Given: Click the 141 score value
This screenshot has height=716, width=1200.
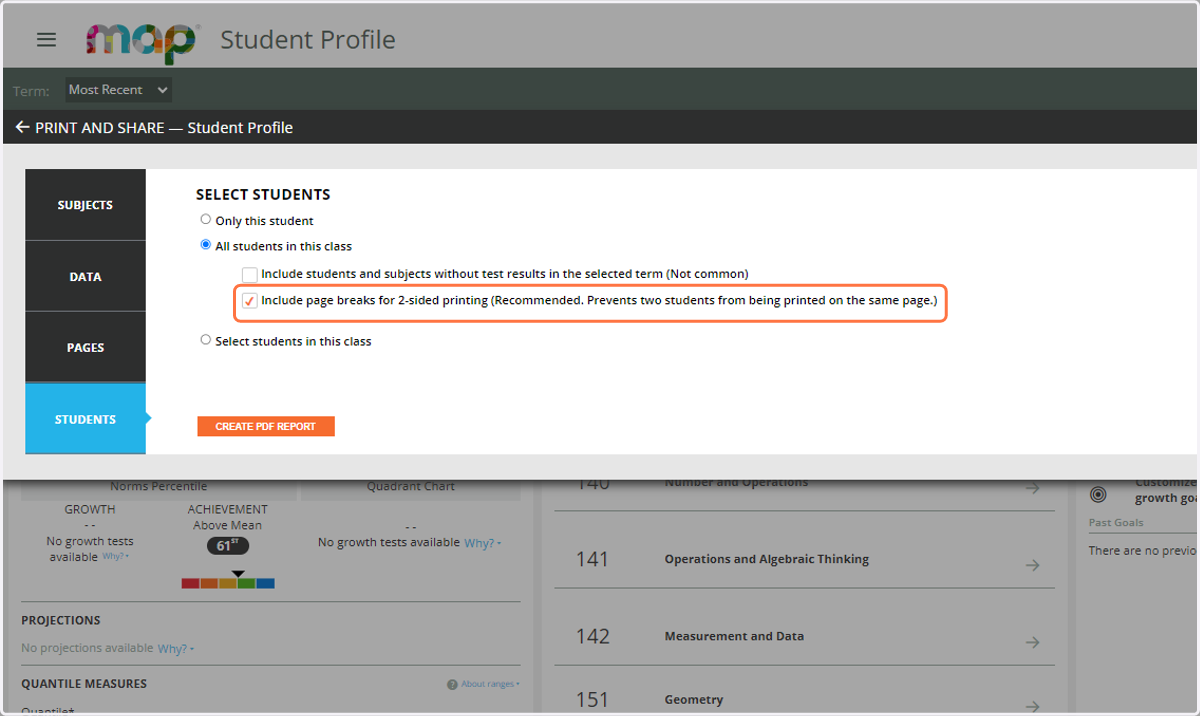Looking at the screenshot, I should (x=592, y=559).
